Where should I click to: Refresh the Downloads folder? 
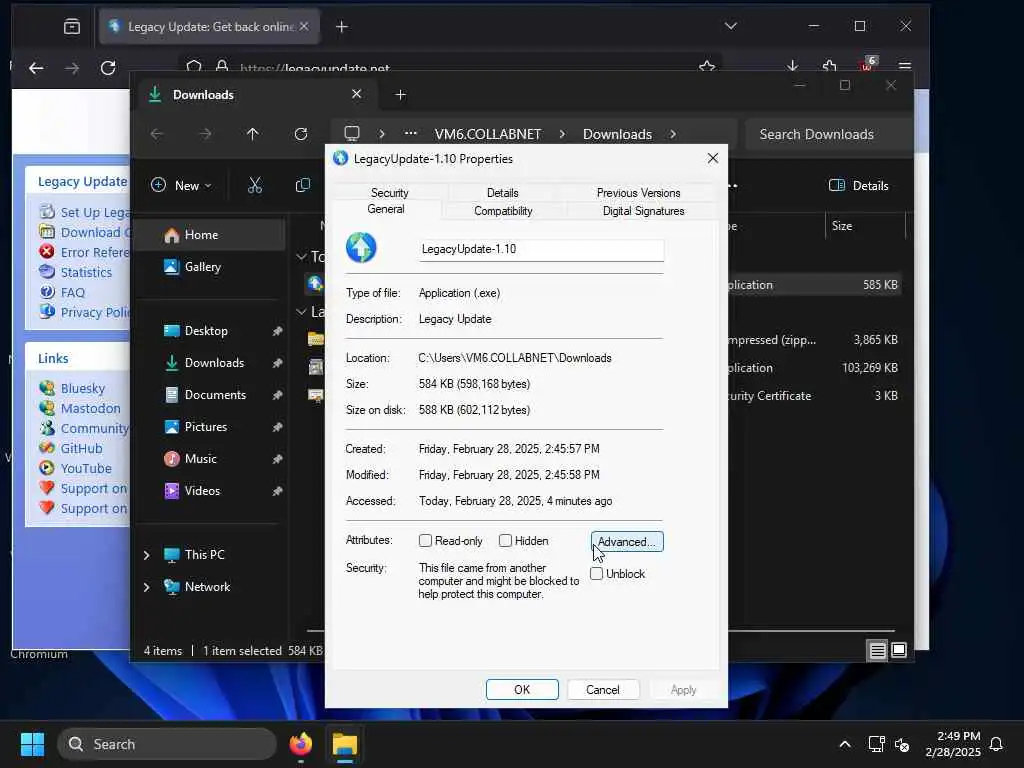tap(300, 134)
